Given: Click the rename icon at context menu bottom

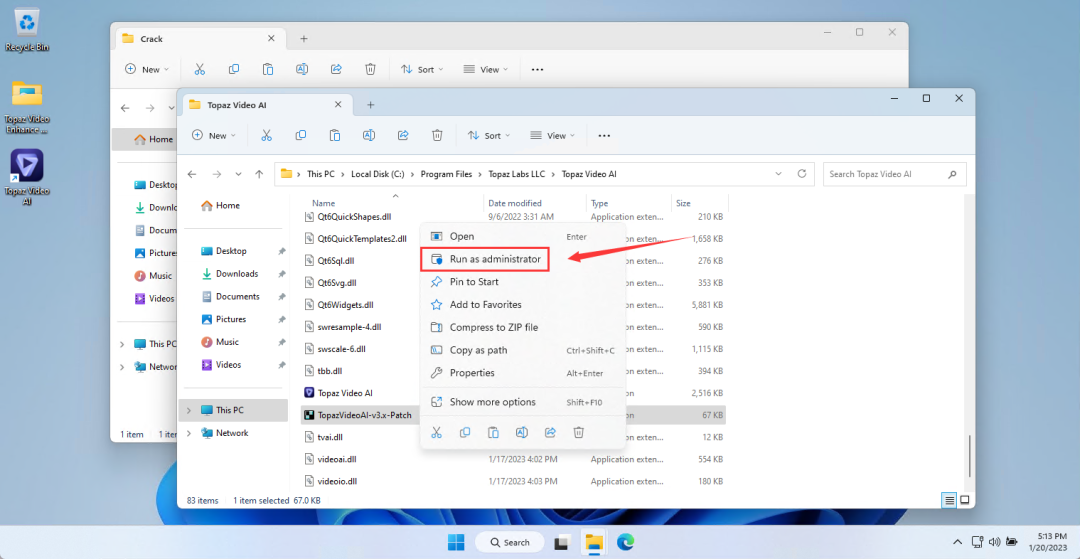Looking at the screenshot, I should pos(521,432).
